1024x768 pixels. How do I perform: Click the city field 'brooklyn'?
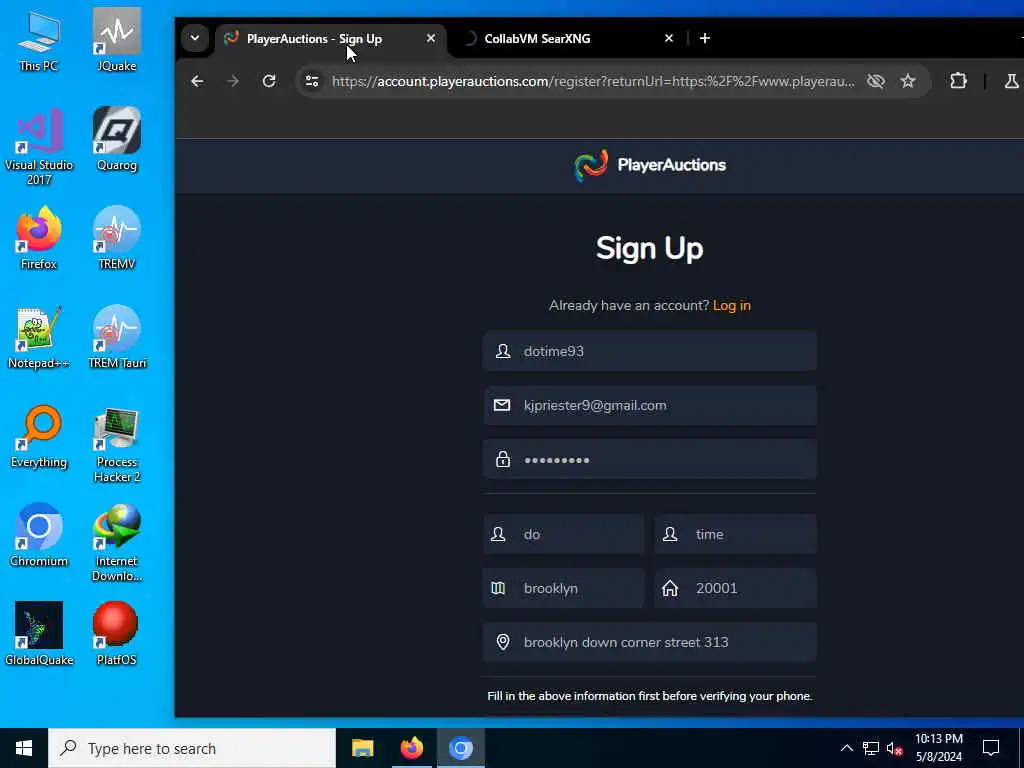point(564,588)
